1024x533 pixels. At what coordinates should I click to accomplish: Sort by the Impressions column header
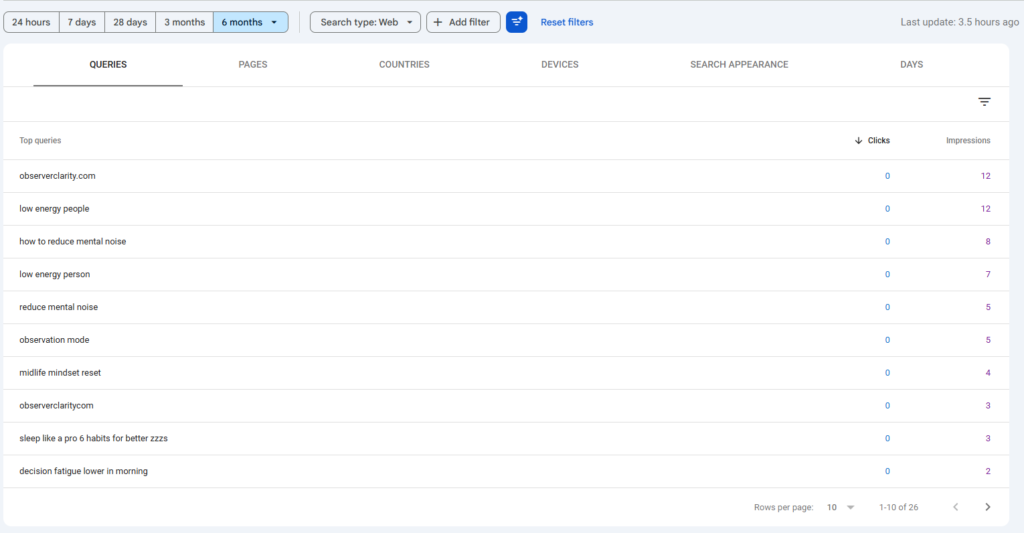(968, 140)
